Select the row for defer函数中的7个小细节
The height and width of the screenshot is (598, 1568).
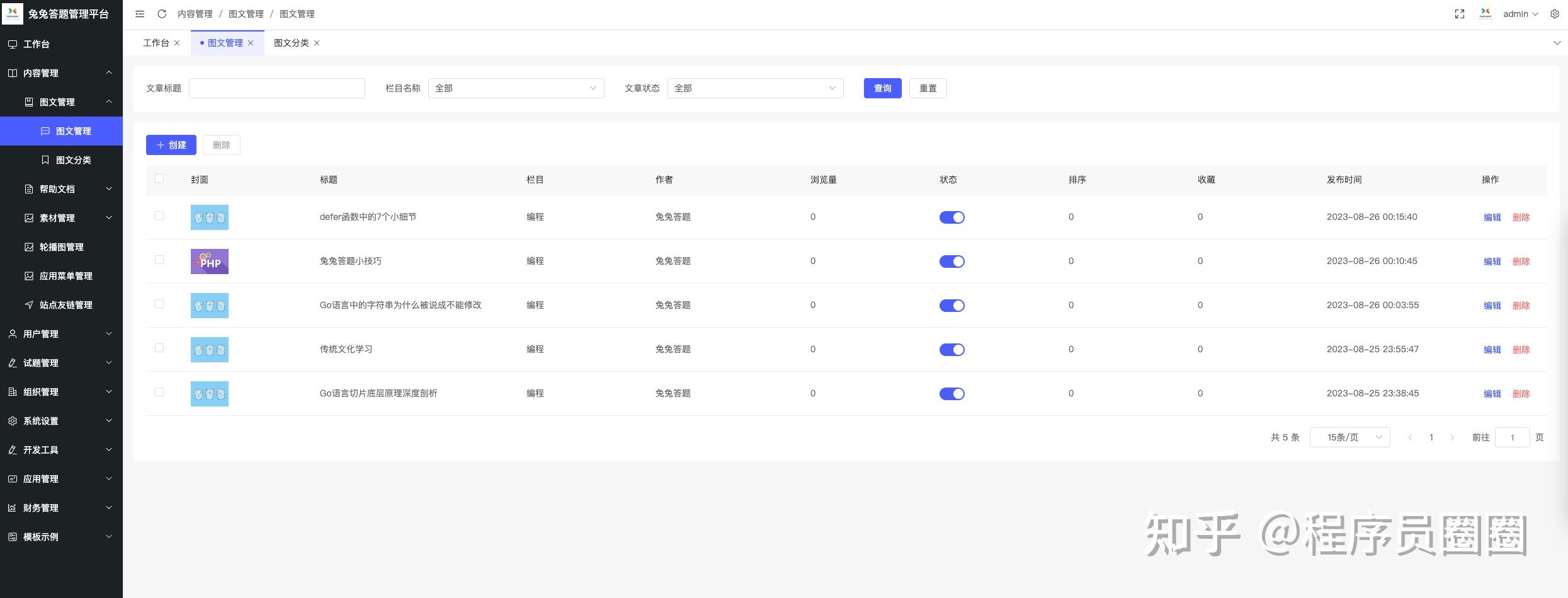pos(159,216)
